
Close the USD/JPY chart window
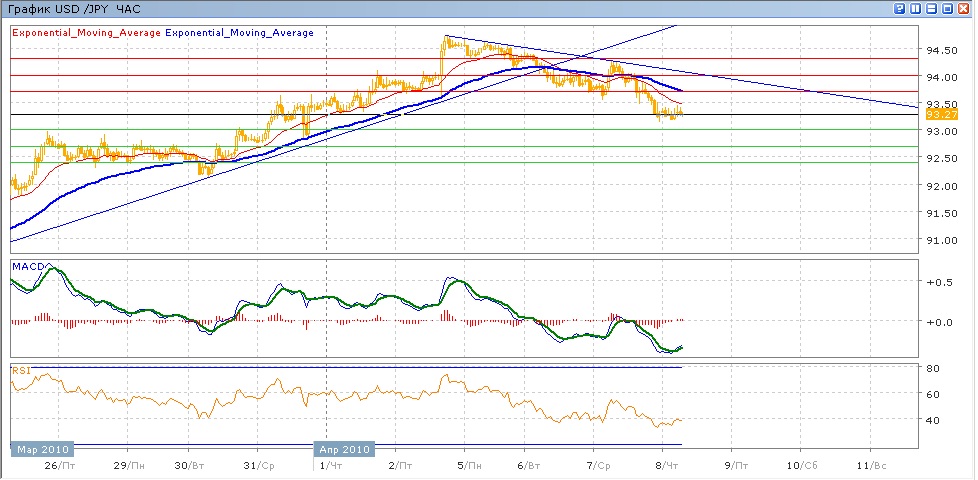[964, 8]
